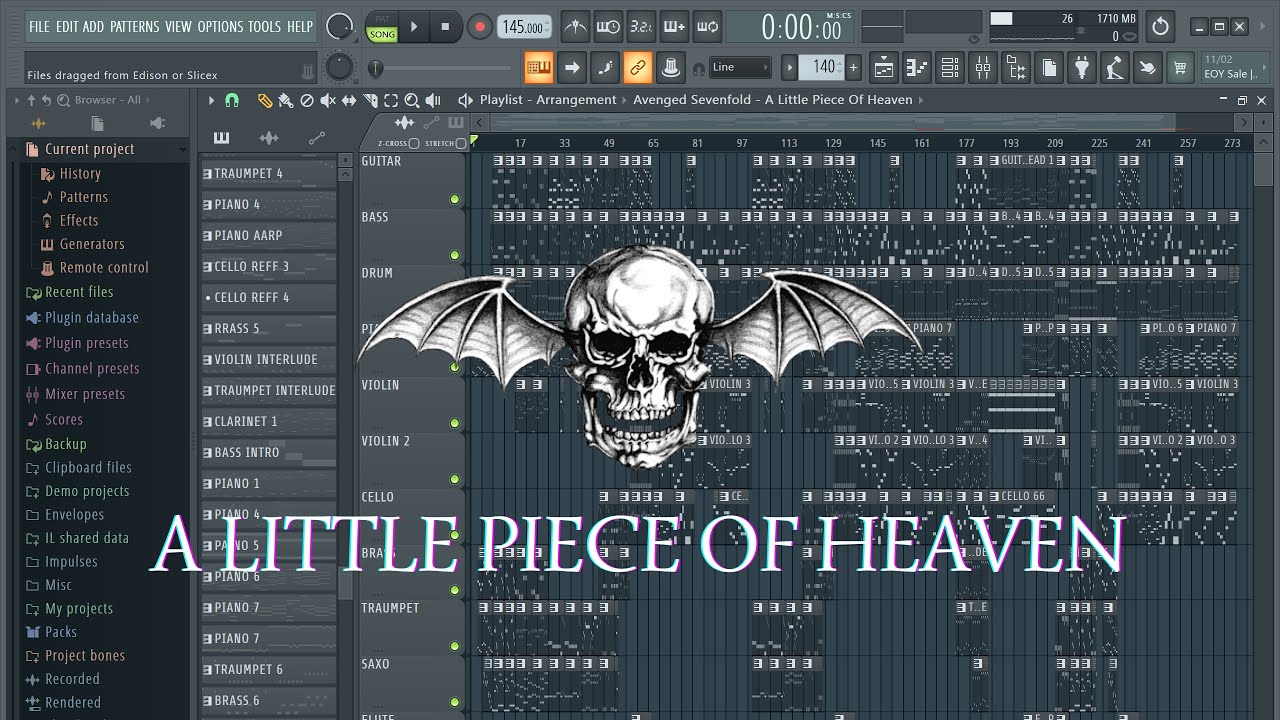1280x720 pixels.
Task: Enable the Z-CROSS checkbox
Action: point(414,143)
